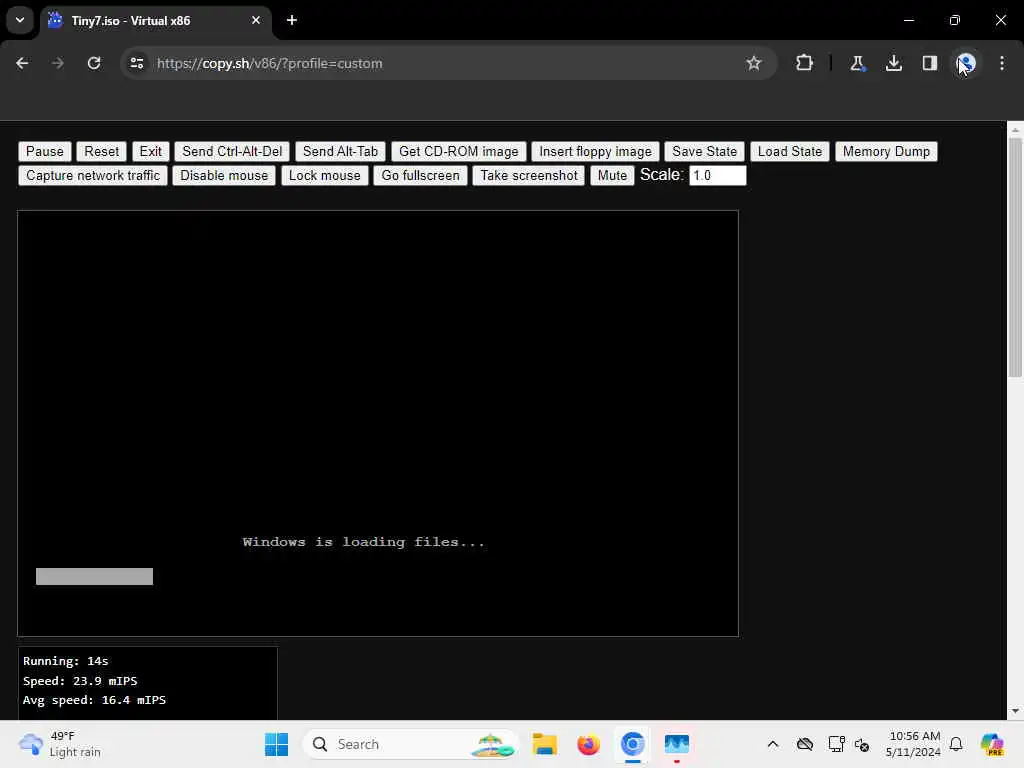Click the Running: 14s status text
The height and width of the screenshot is (768, 1024).
coord(65,661)
